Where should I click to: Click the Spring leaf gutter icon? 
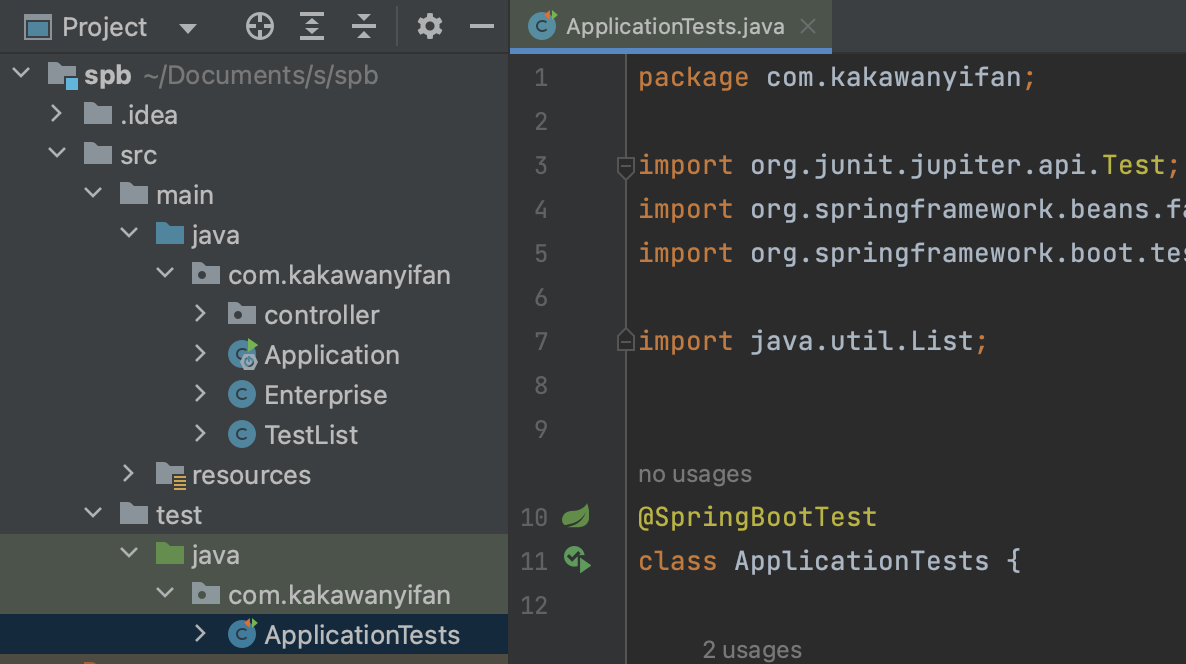[x=575, y=517]
